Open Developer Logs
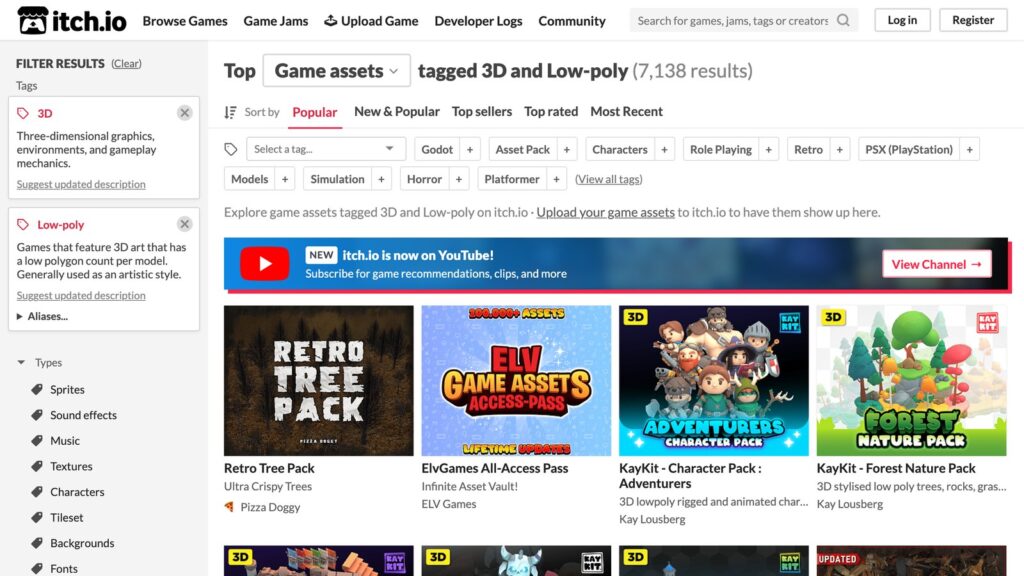This screenshot has width=1024, height=576. [478, 21]
